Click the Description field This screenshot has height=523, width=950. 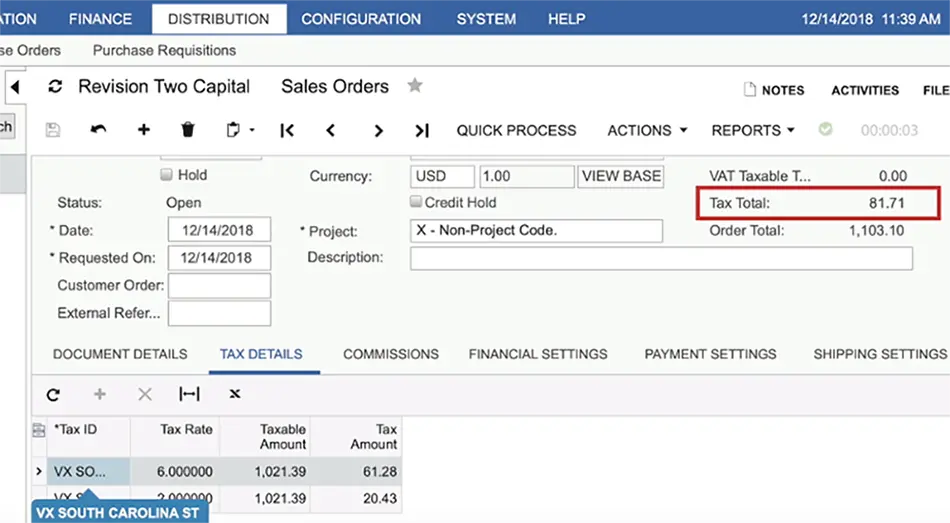coord(661,258)
